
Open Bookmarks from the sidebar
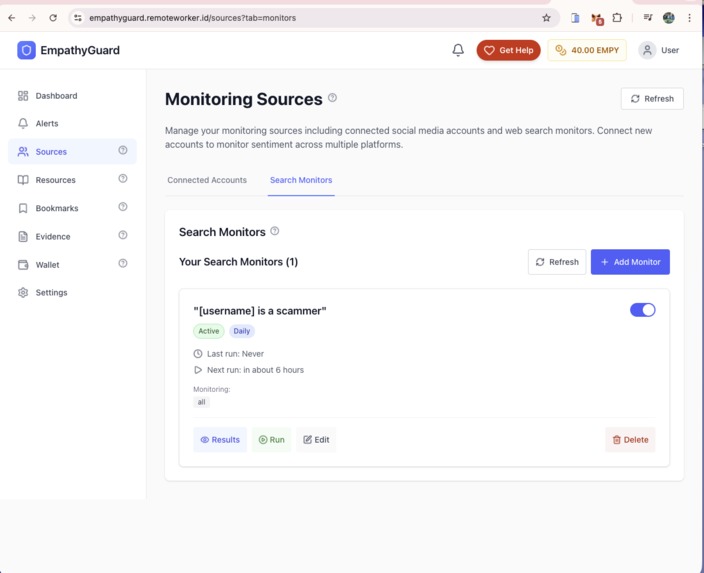(x=72, y=208)
